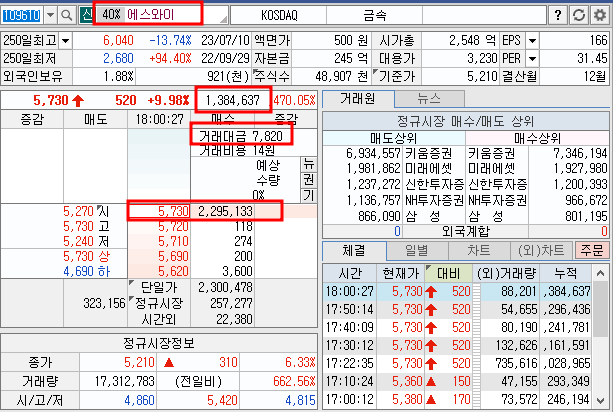Click the 정규시장 label in order book
The width and height of the screenshot is (613, 412).
pos(159,303)
